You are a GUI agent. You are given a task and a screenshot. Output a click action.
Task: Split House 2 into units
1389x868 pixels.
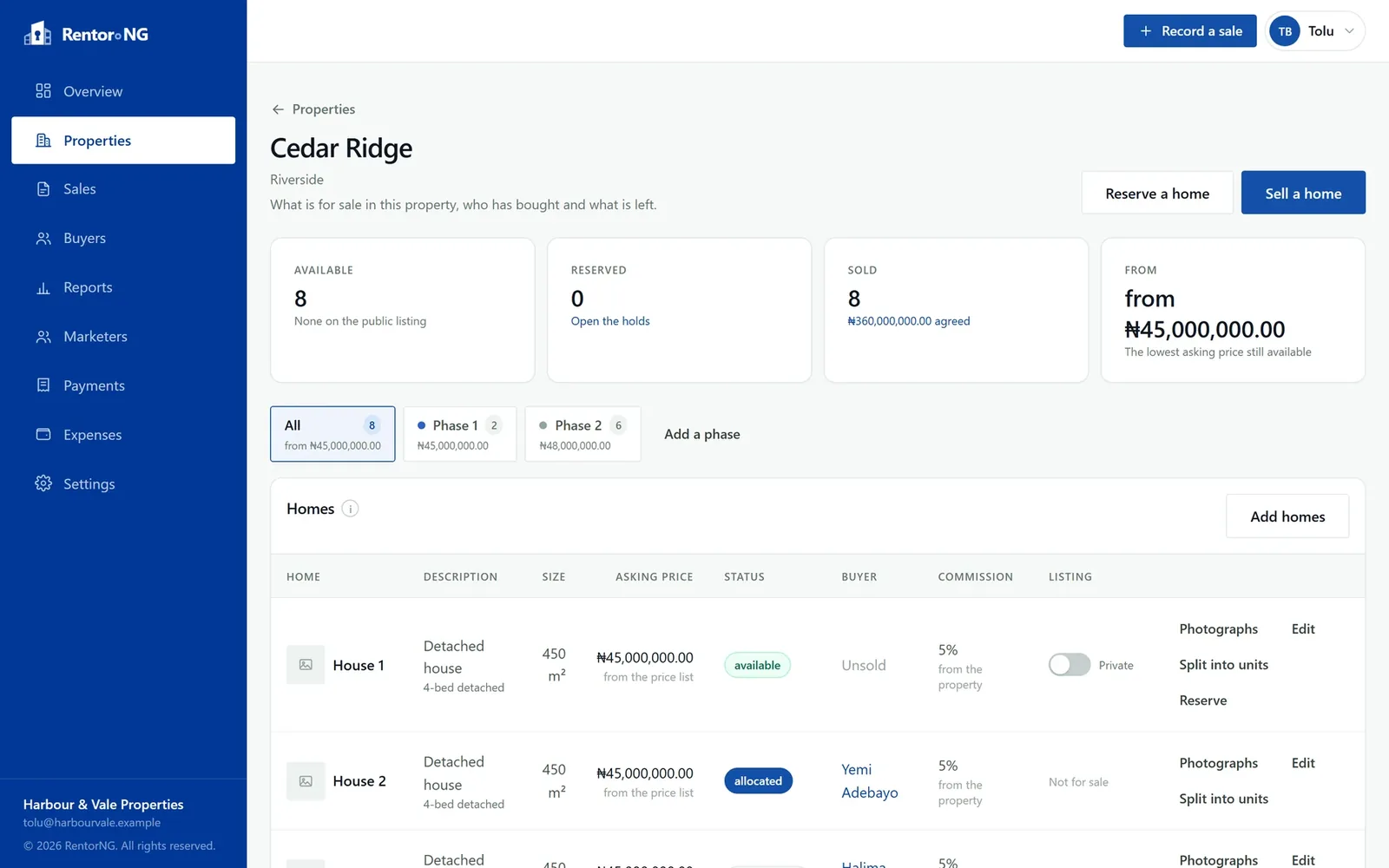click(1223, 799)
